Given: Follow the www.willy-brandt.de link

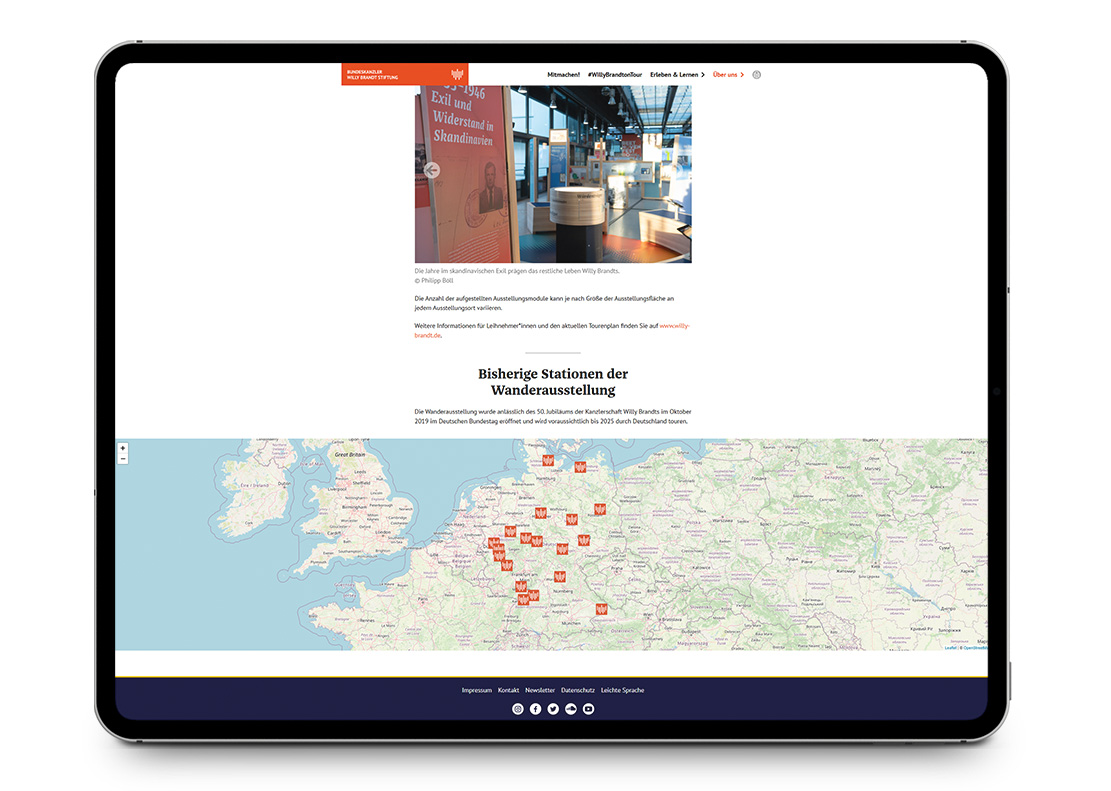Looking at the screenshot, I should [x=674, y=326].
